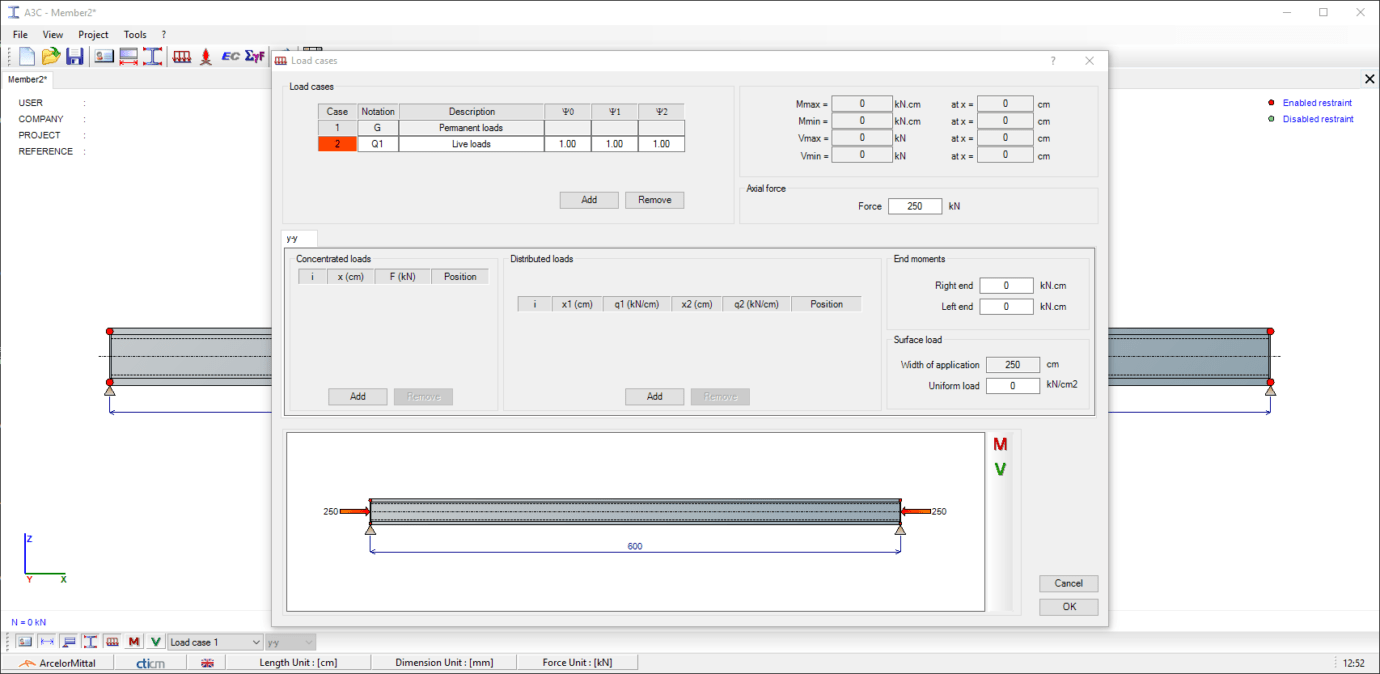This screenshot has height=674, width=1380.
Task: Select the highlighted case 2 cell
Action: 338,144
